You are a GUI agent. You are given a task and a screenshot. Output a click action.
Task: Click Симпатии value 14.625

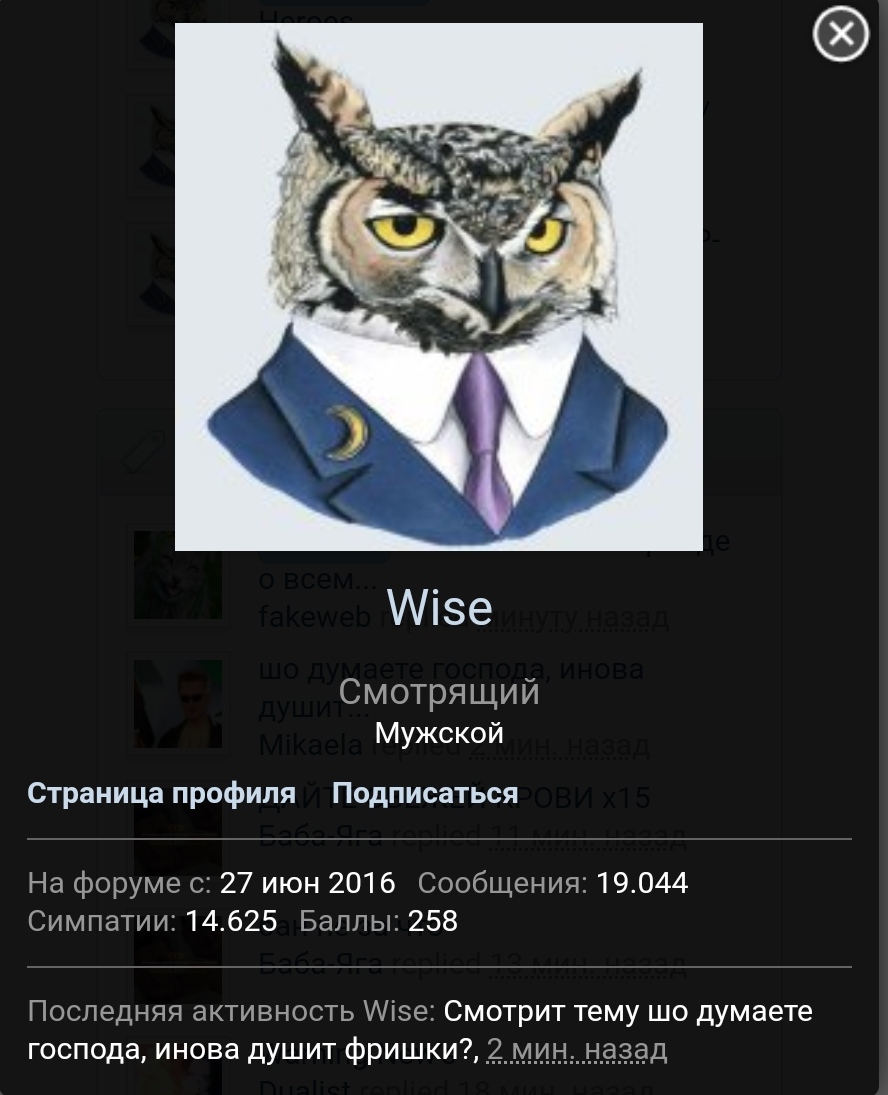click(x=231, y=921)
